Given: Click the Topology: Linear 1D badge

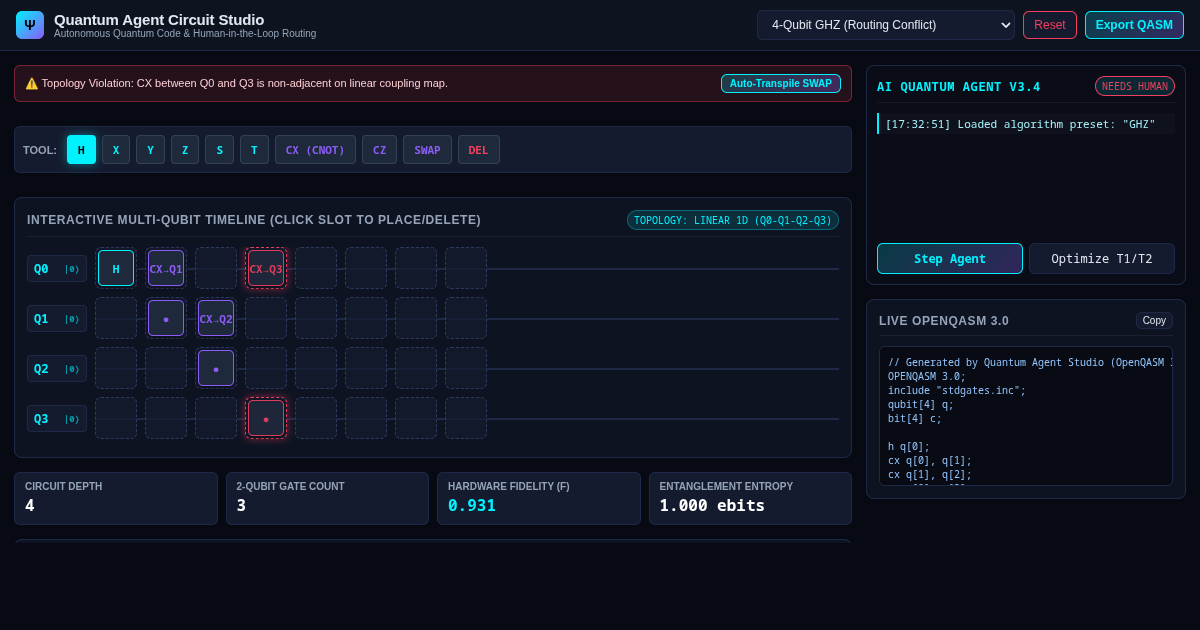Looking at the screenshot, I should coord(733,220).
